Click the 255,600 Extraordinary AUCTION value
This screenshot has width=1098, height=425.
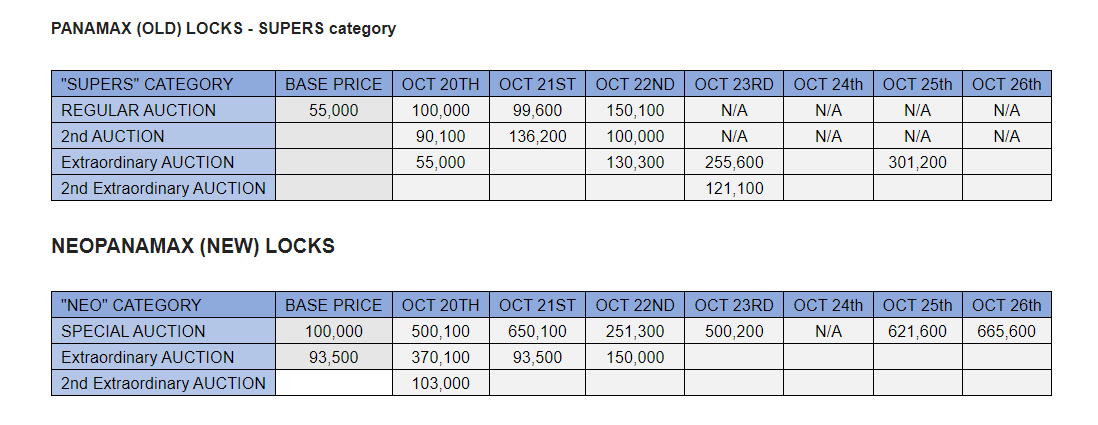point(734,162)
